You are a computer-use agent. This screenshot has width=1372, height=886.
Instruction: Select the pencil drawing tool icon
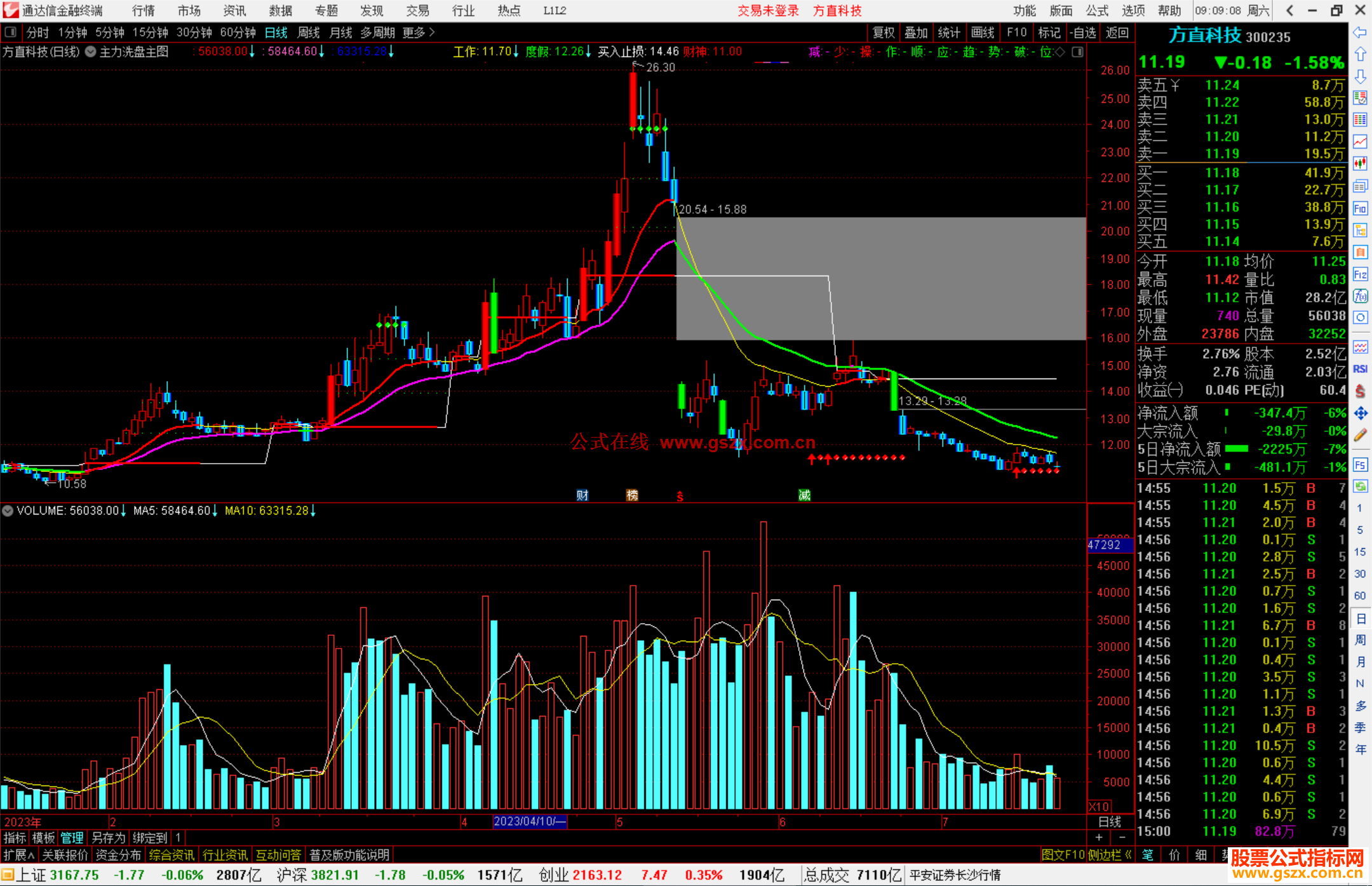pyautogui.click(x=1360, y=435)
